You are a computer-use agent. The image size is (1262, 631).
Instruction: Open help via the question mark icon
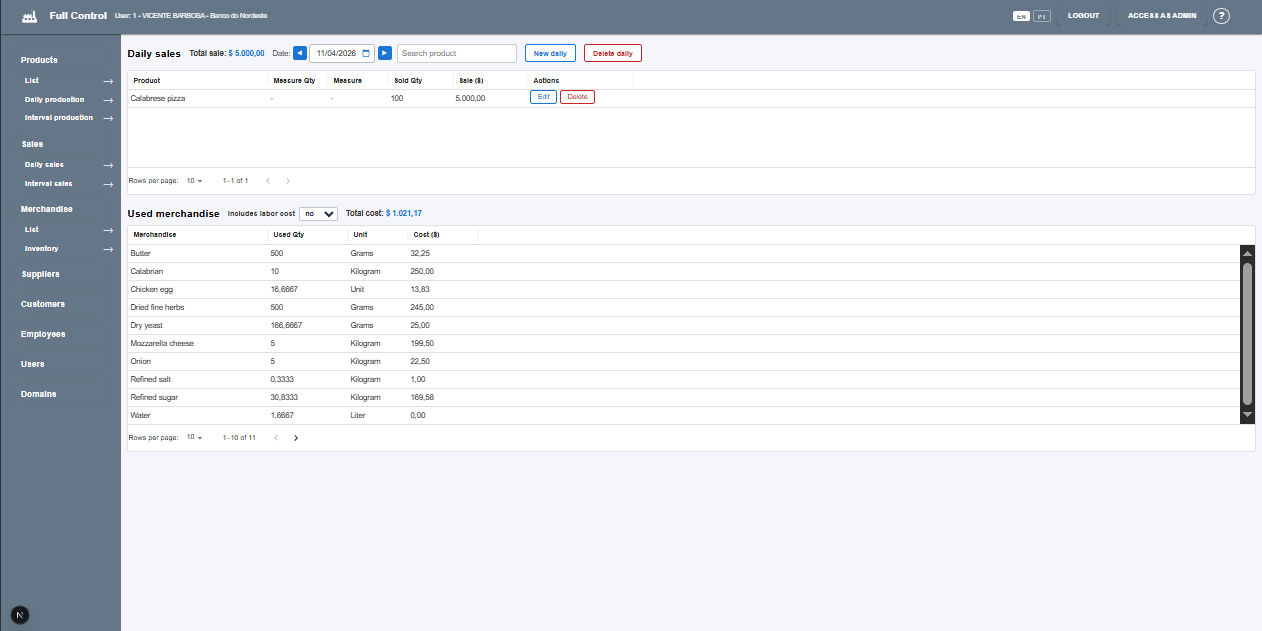tap(1221, 16)
